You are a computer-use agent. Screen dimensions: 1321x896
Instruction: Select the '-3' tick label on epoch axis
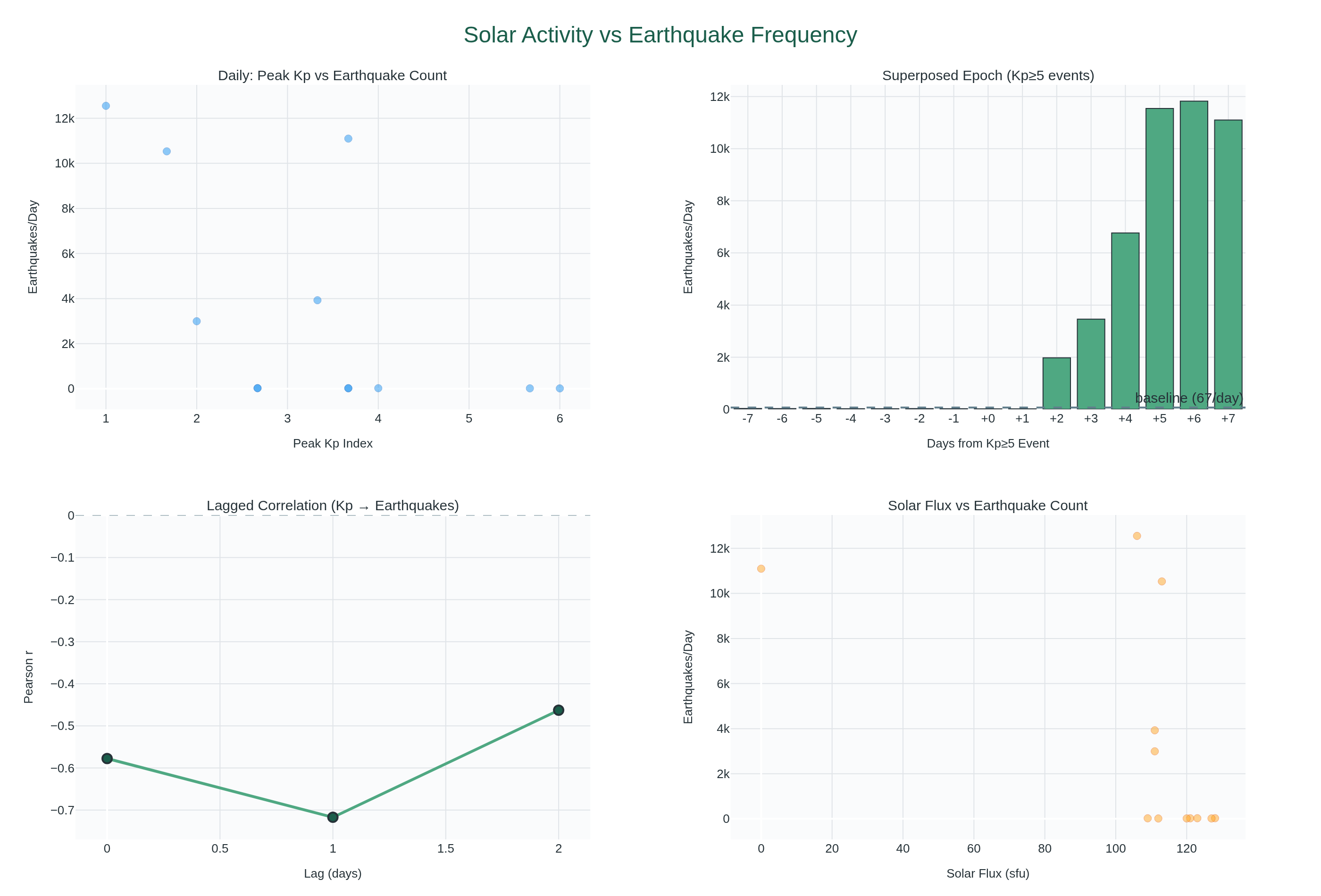885,419
